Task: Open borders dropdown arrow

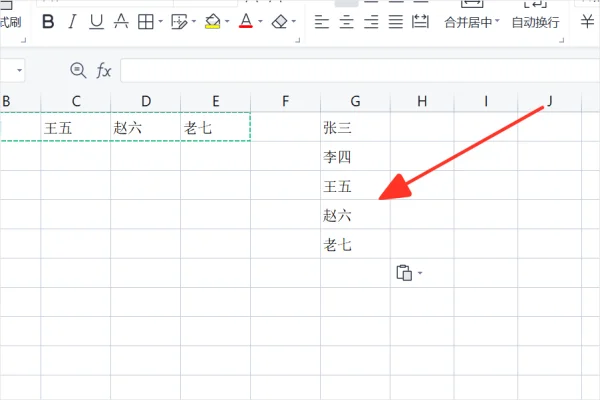Action: pos(160,21)
